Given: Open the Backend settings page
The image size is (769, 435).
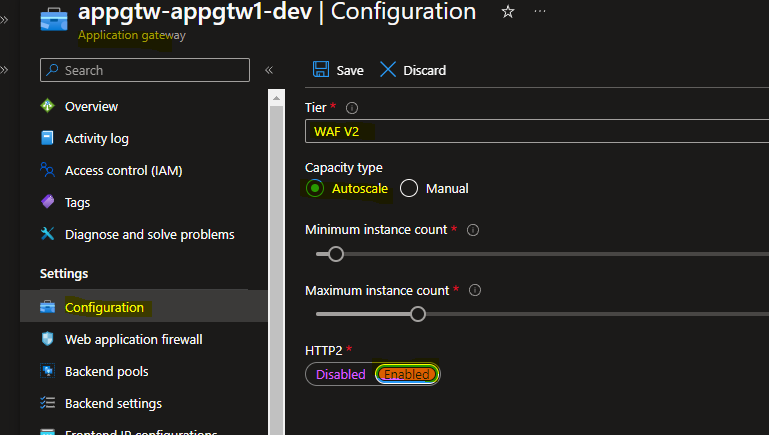Looking at the screenshot, I should [113, 403].
